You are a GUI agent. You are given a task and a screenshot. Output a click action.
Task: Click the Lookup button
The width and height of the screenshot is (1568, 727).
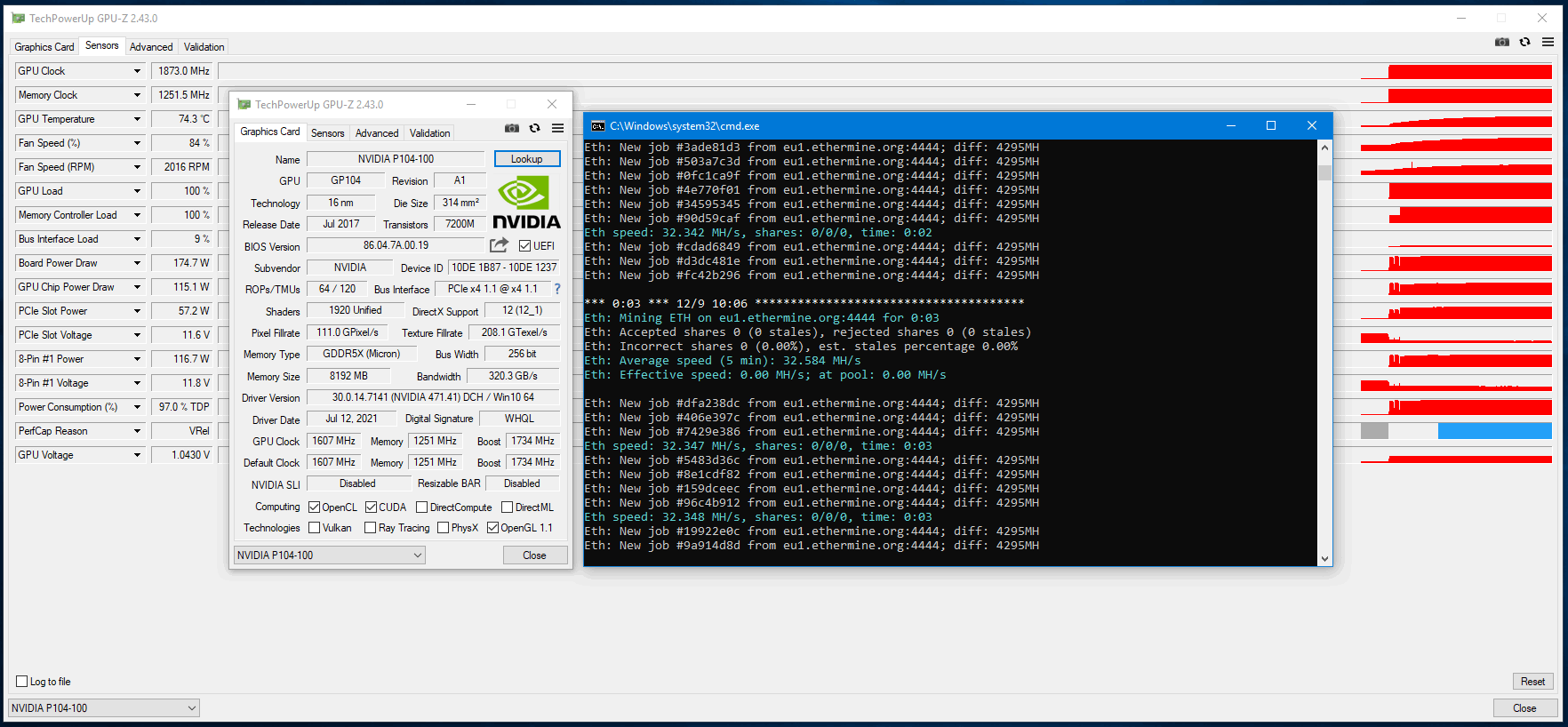527,159
